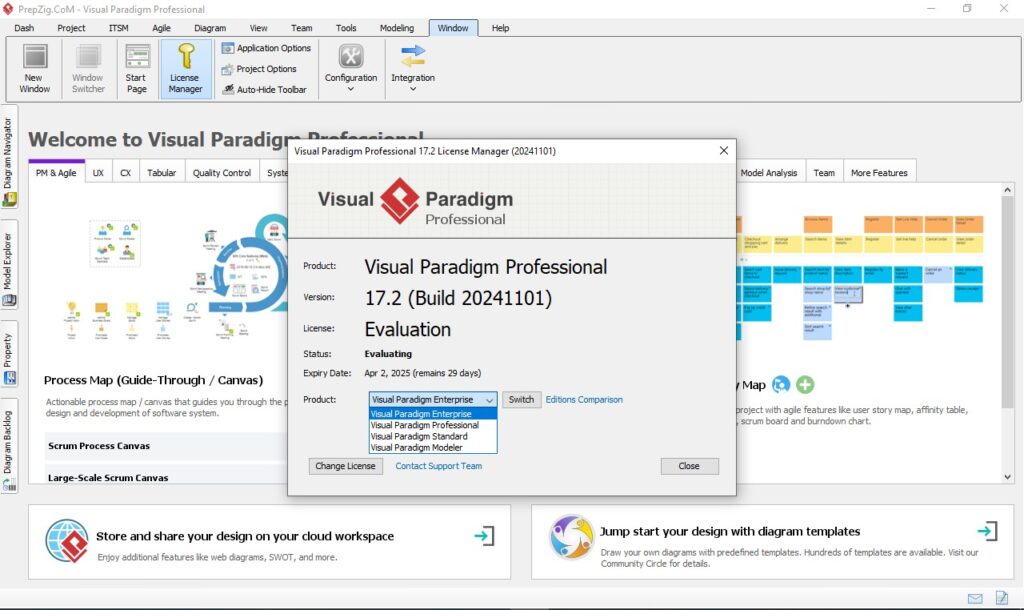Choose Visual Paradigm Standard from list

[432, 436]
